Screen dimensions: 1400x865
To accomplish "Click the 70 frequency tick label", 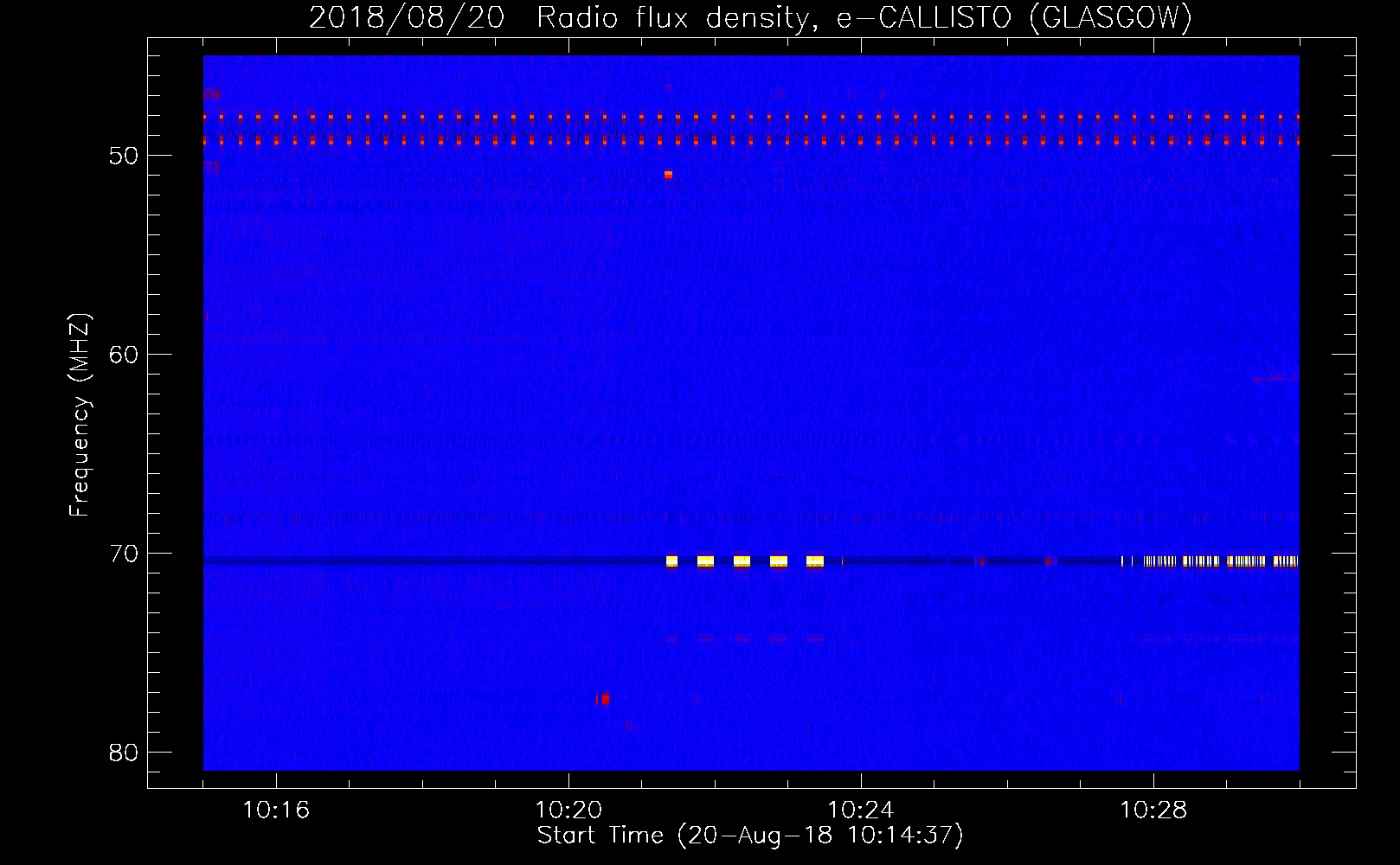I will point(124,554).
